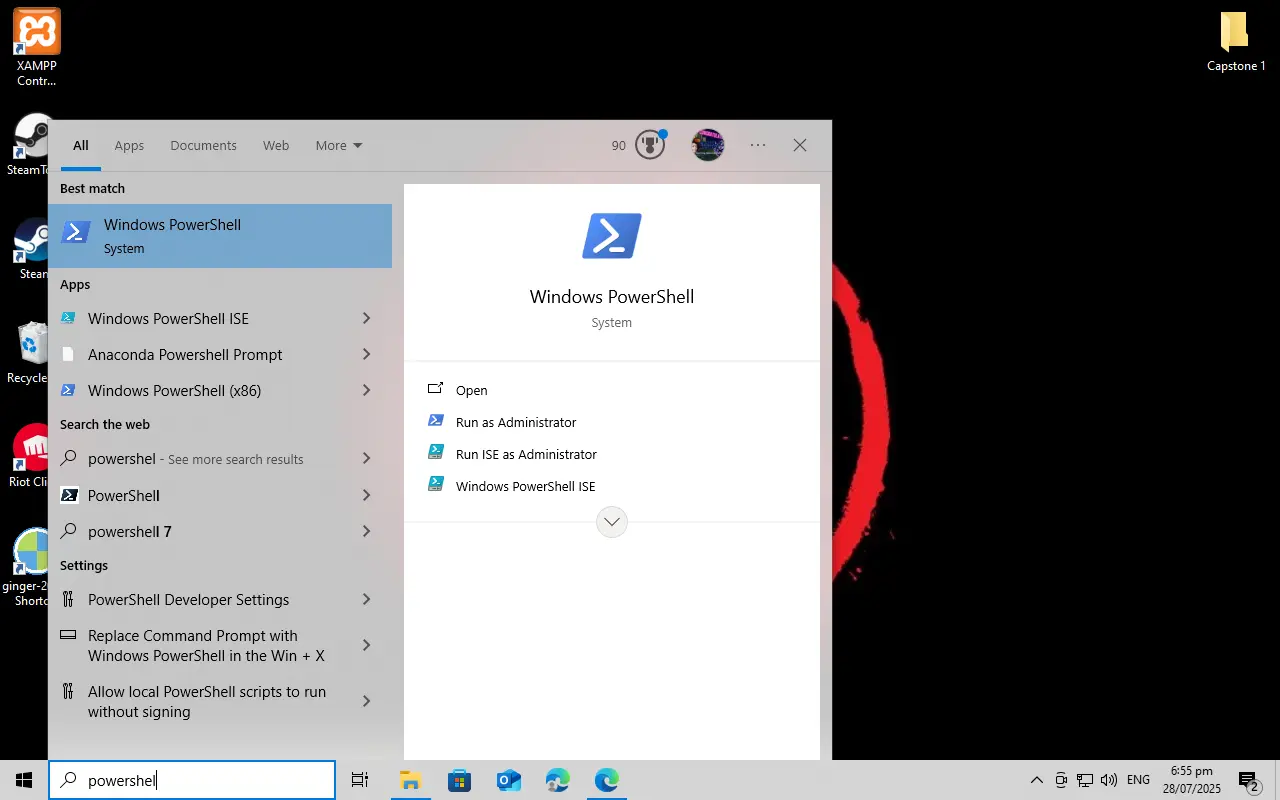Screen dimensions: 1280x800
Task: Expand arrow for 'powershell 7' suggestion
Action: [366, 531]
